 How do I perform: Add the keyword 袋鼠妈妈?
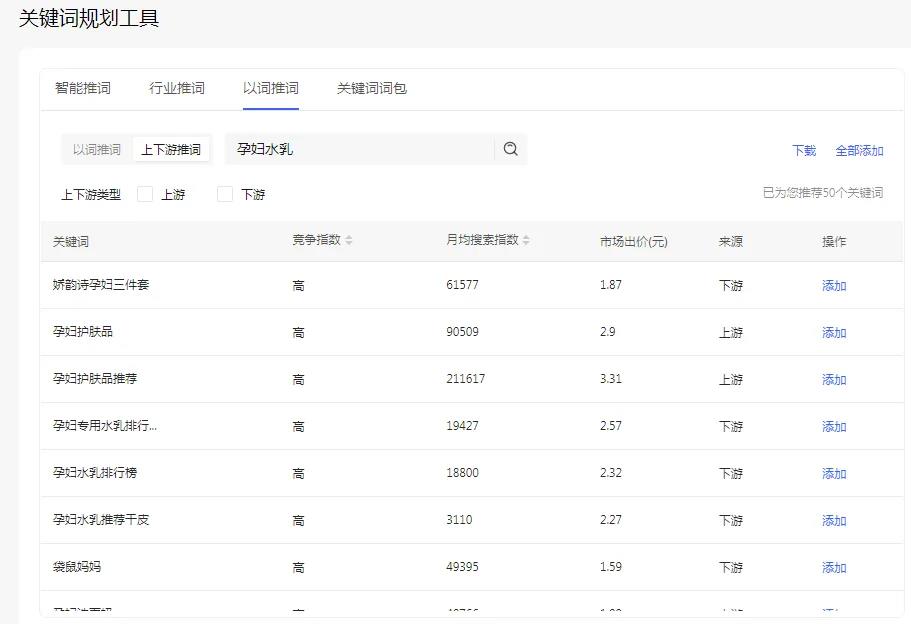(x=833, y=567)
